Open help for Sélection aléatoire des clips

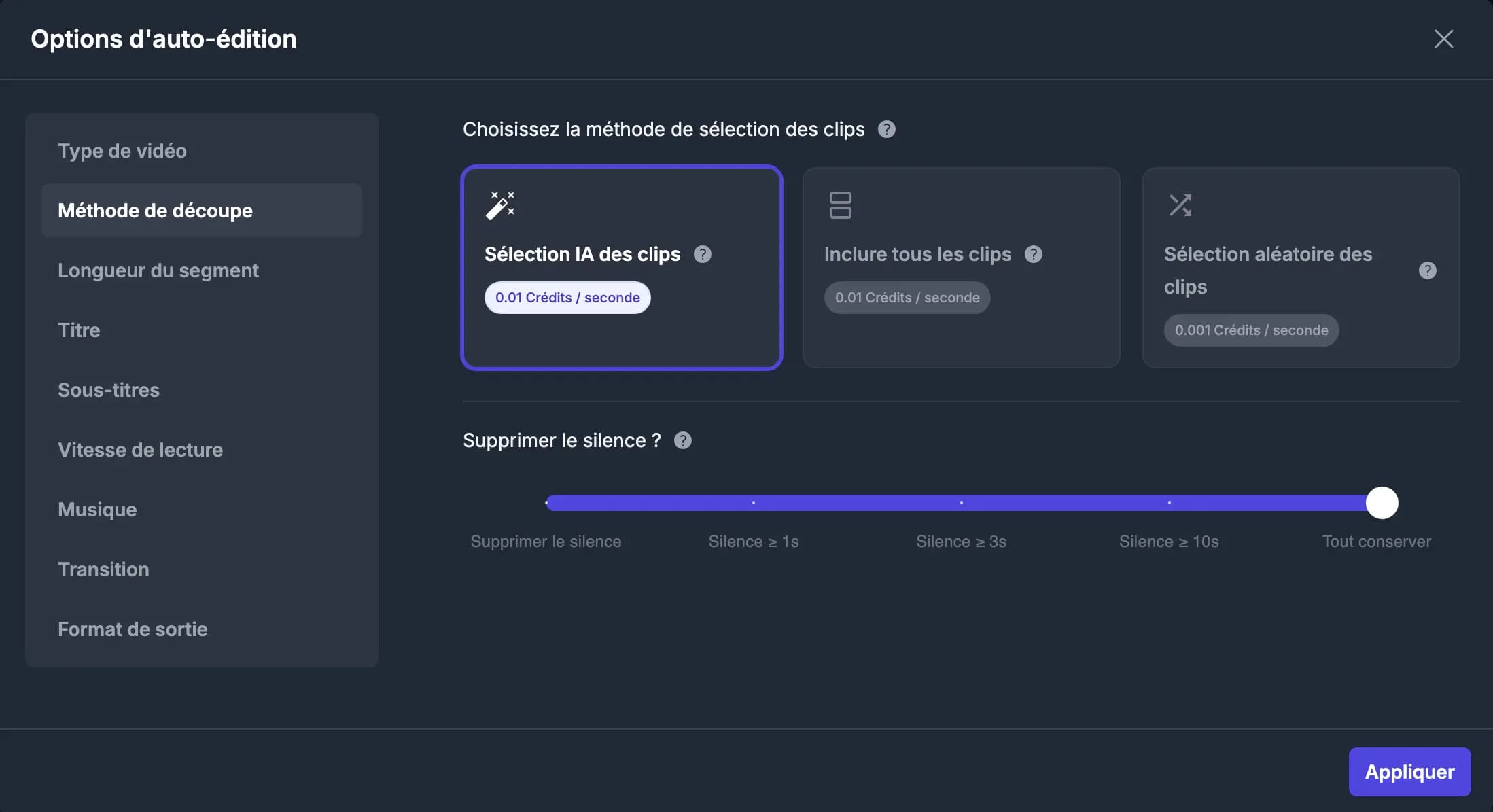(1427, 270)
